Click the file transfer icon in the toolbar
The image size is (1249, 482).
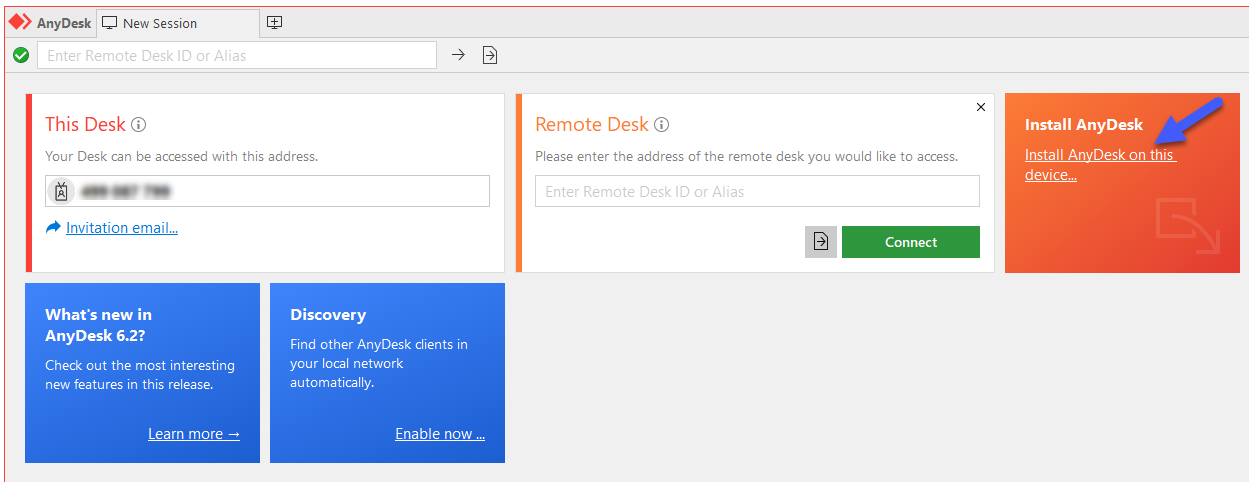[x=490, y=55]
